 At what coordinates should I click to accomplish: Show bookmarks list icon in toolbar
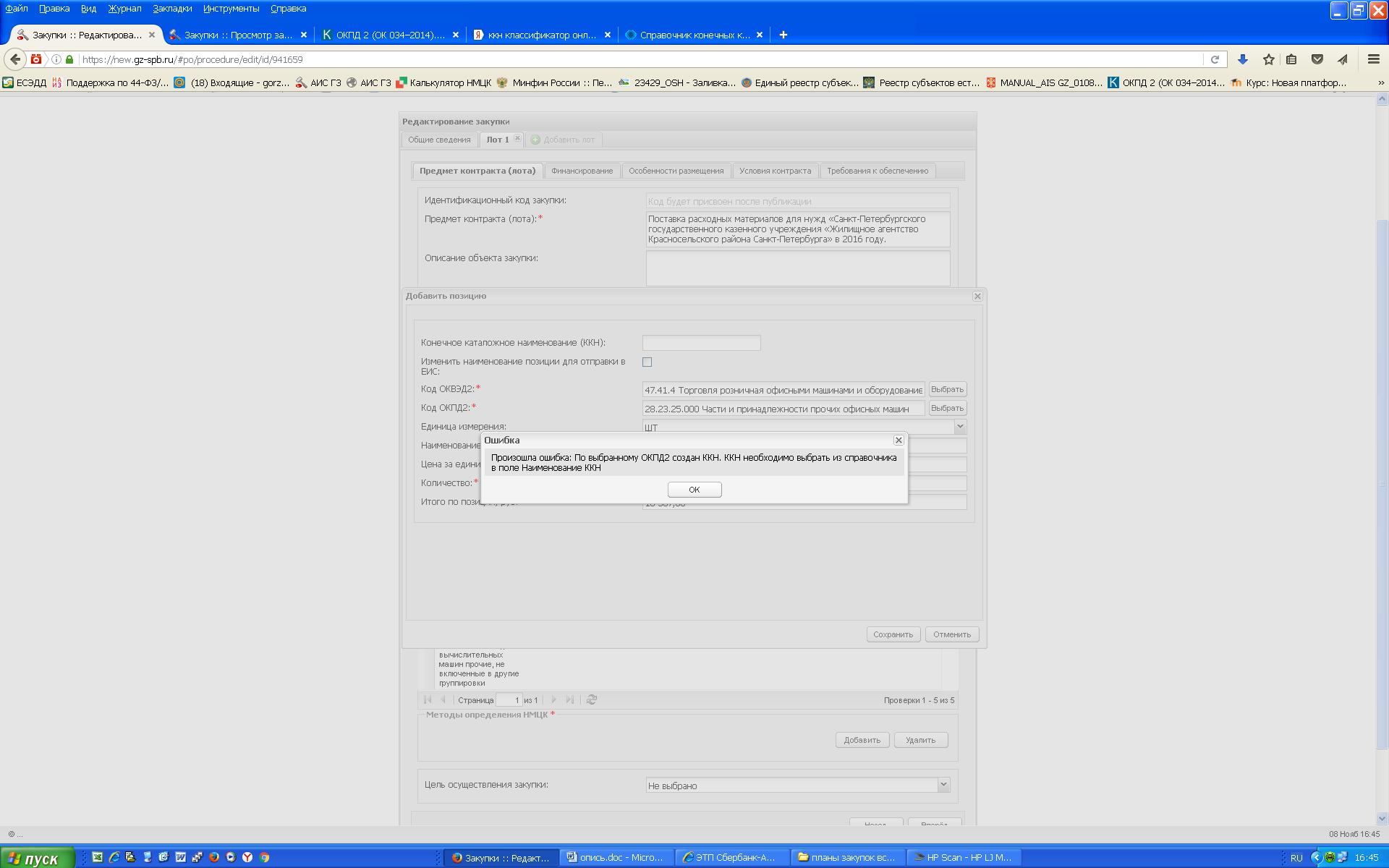[1291, 59]
